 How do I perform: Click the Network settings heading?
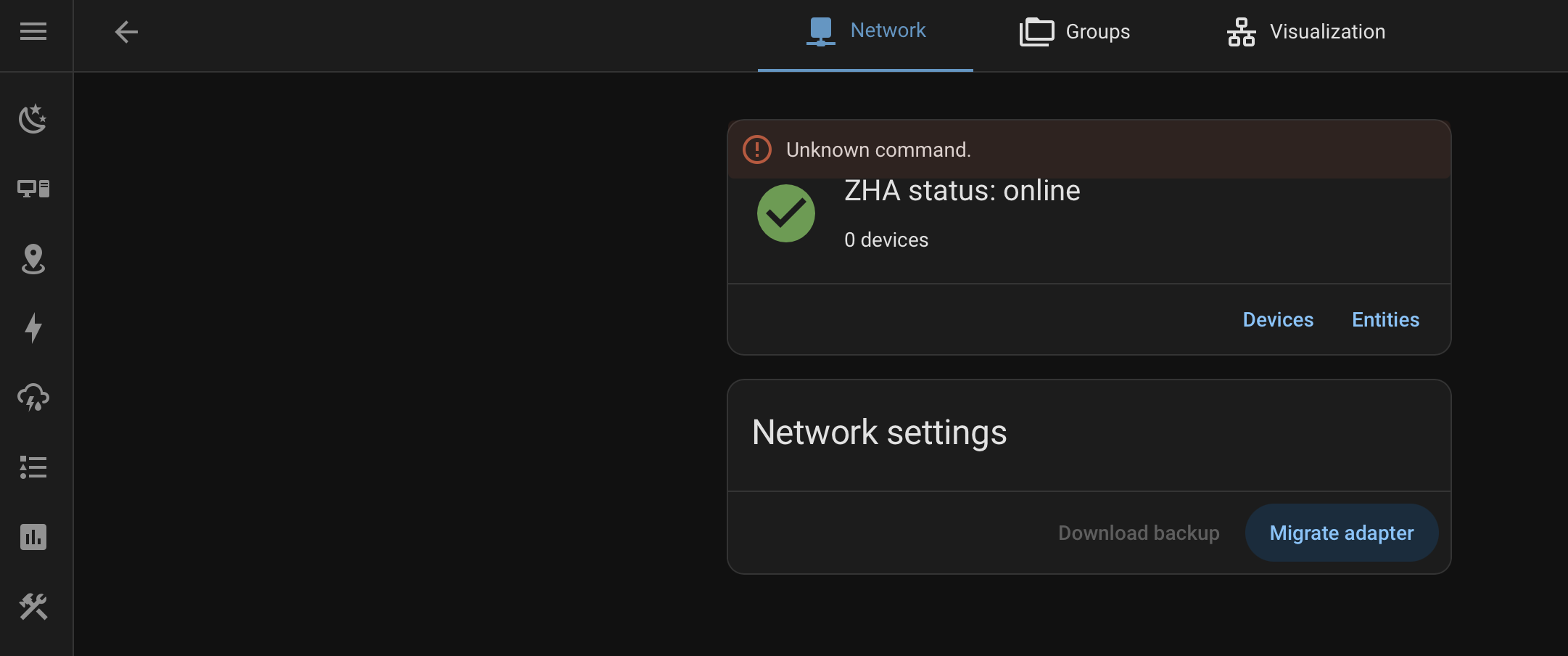tap(879, 432)
